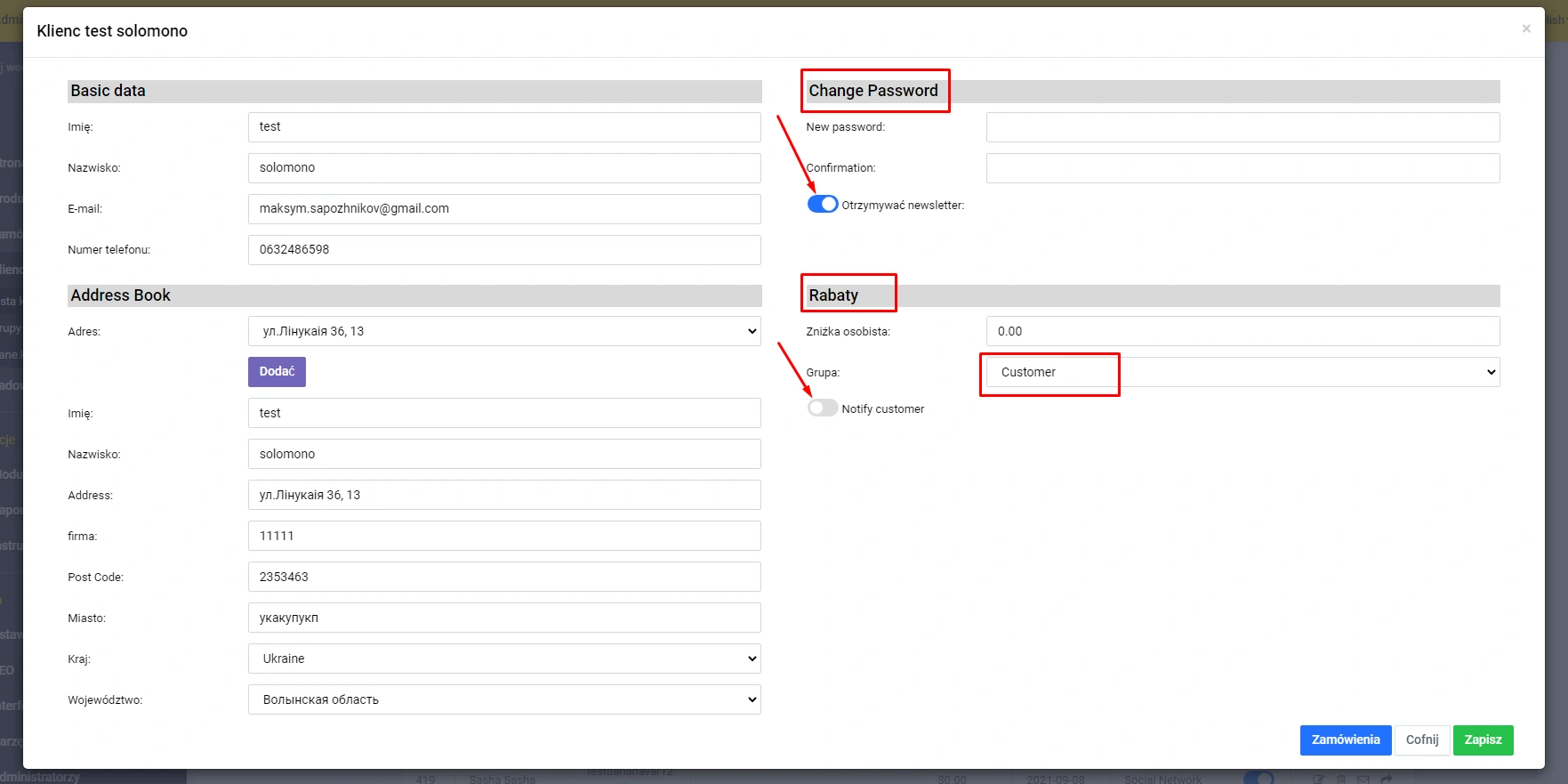
Task: Disable the Otrzymywać newsletter toggle
Action: point(822,205)
